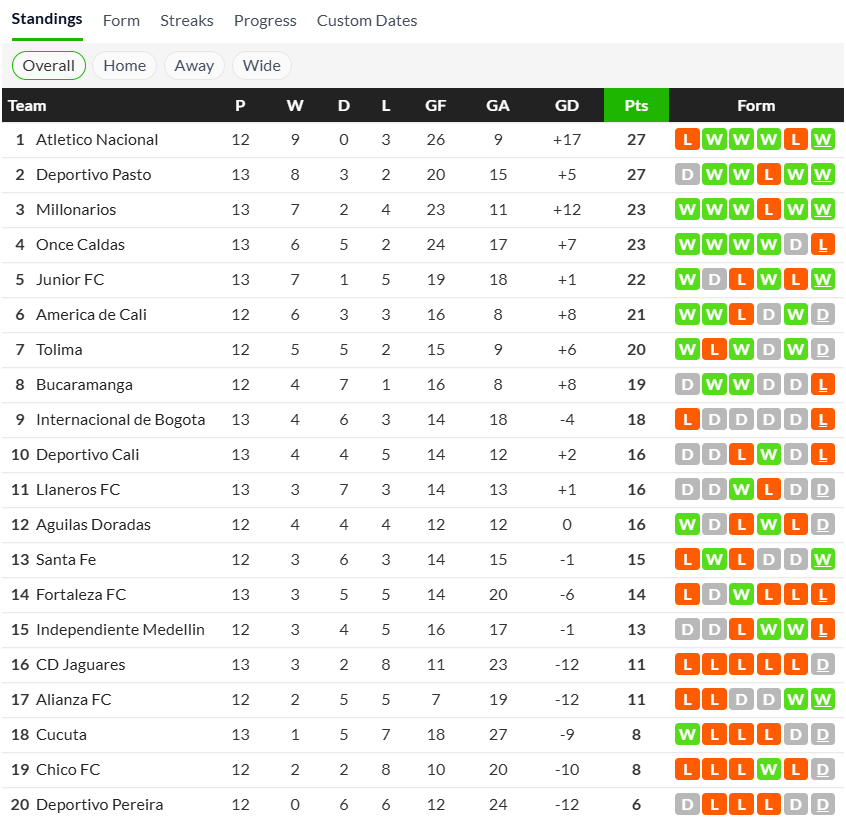Switch to the Custom Dates tab
The width and height of the screenshot is (846, 832).
coord(367,21)
